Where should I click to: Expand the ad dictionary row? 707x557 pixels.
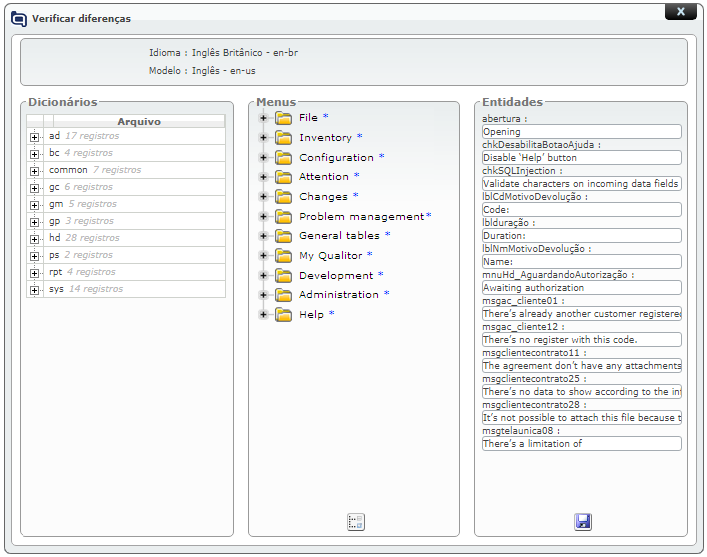pyautogui.click(x=34, y=137)
